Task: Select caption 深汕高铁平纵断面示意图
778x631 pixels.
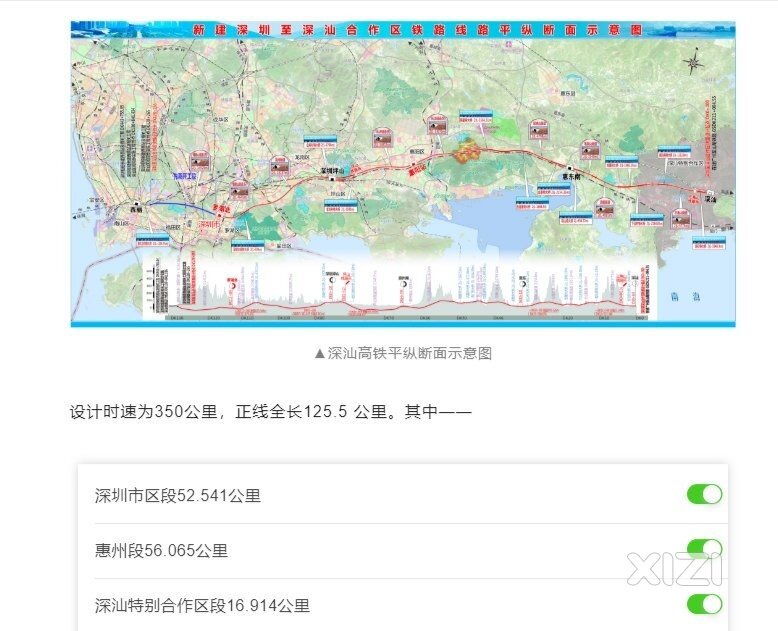Action: pos(403,353)
